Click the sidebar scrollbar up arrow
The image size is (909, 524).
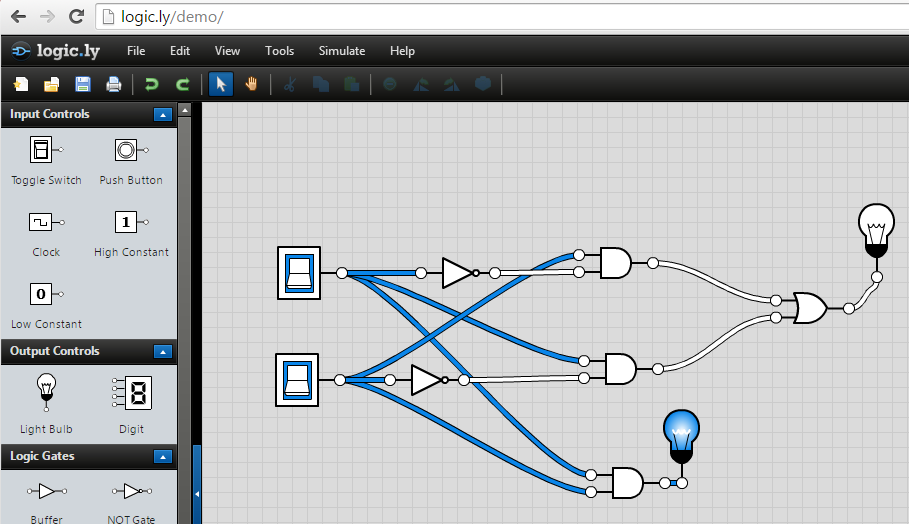185,110
